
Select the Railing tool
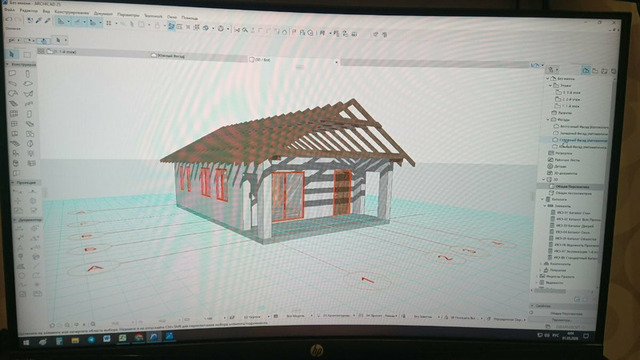(x=29, y=104)
